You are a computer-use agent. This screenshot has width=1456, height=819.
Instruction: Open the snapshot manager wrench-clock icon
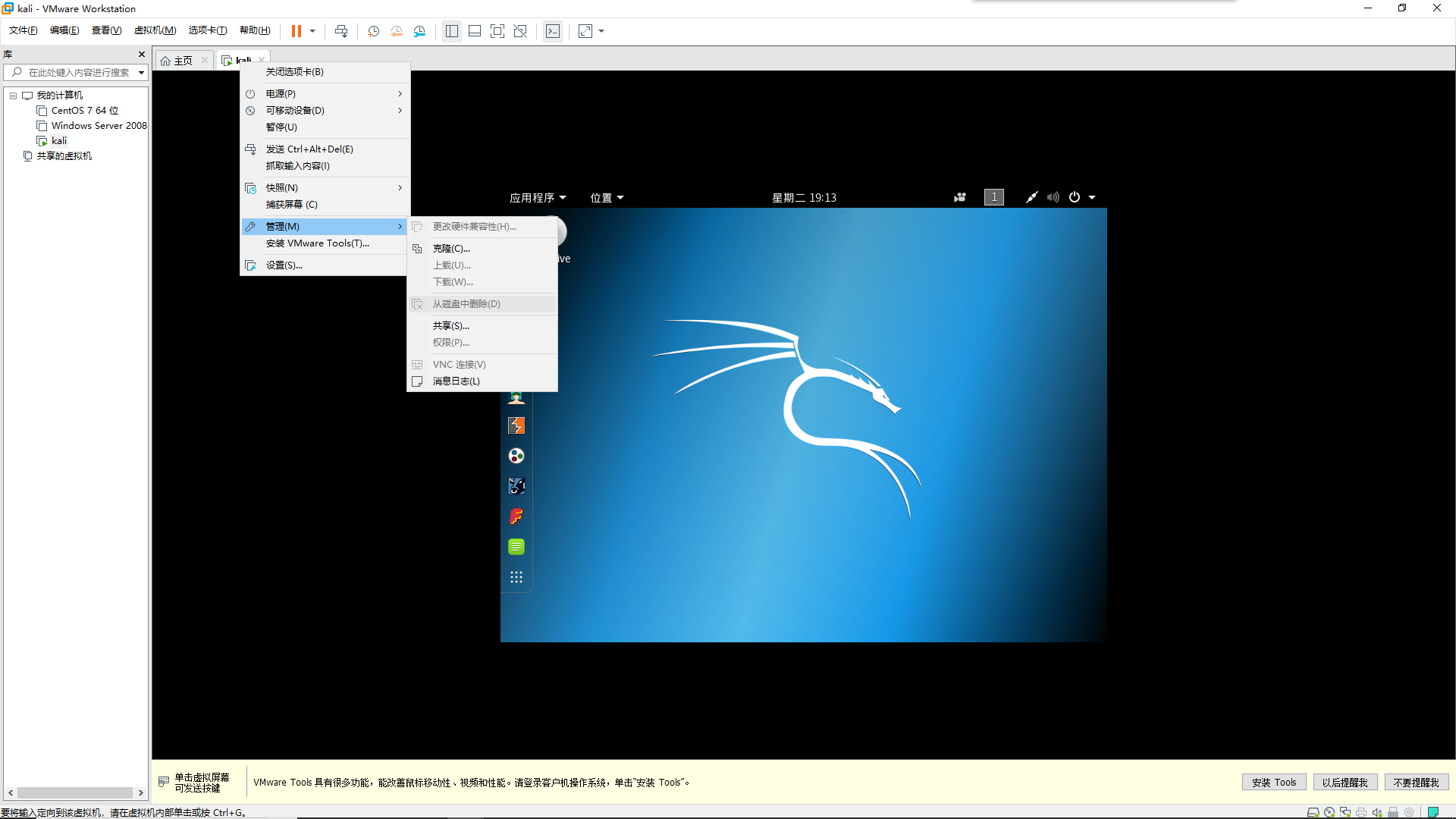[419, 31]
